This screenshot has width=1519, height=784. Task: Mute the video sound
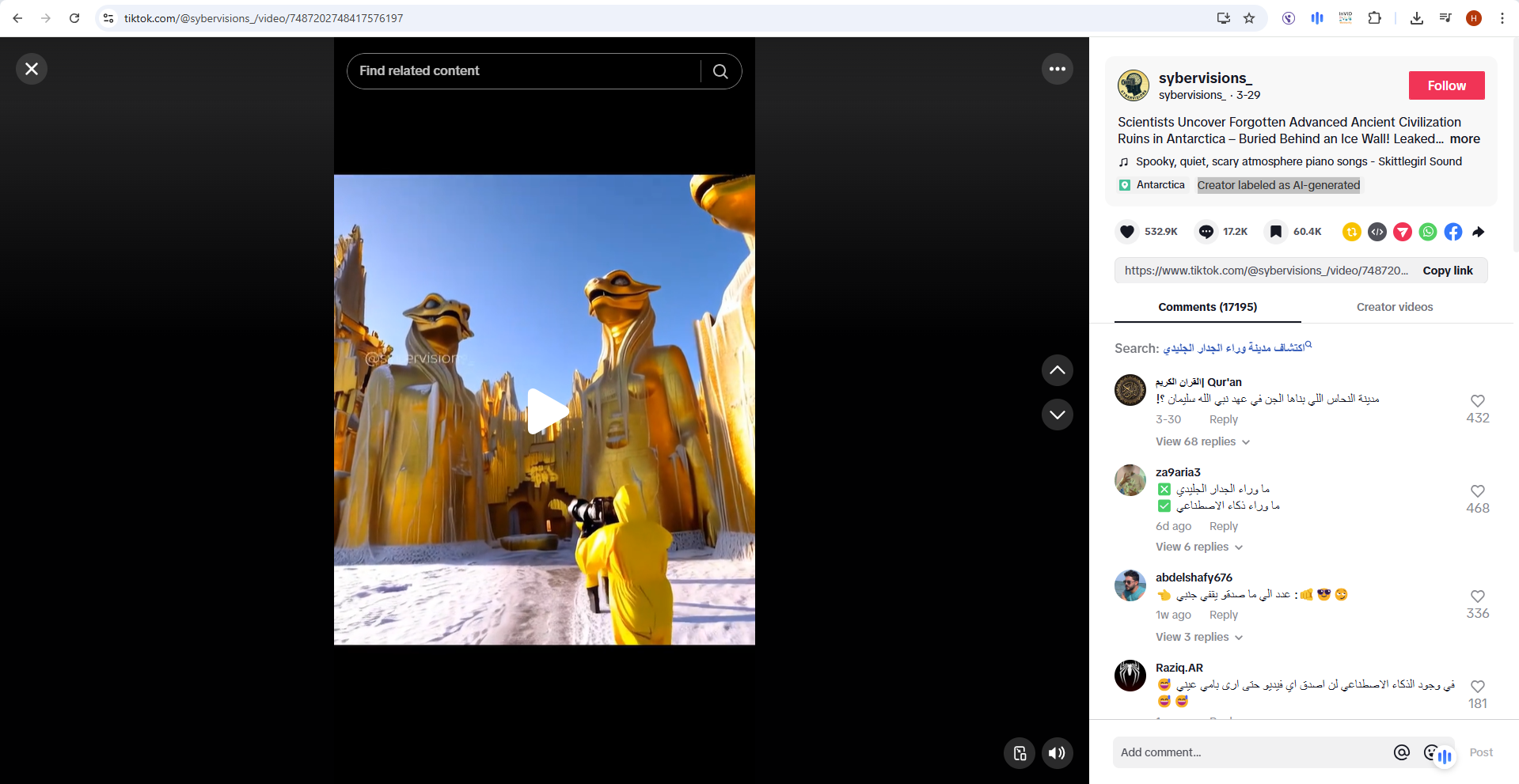tap(1057, 753)
